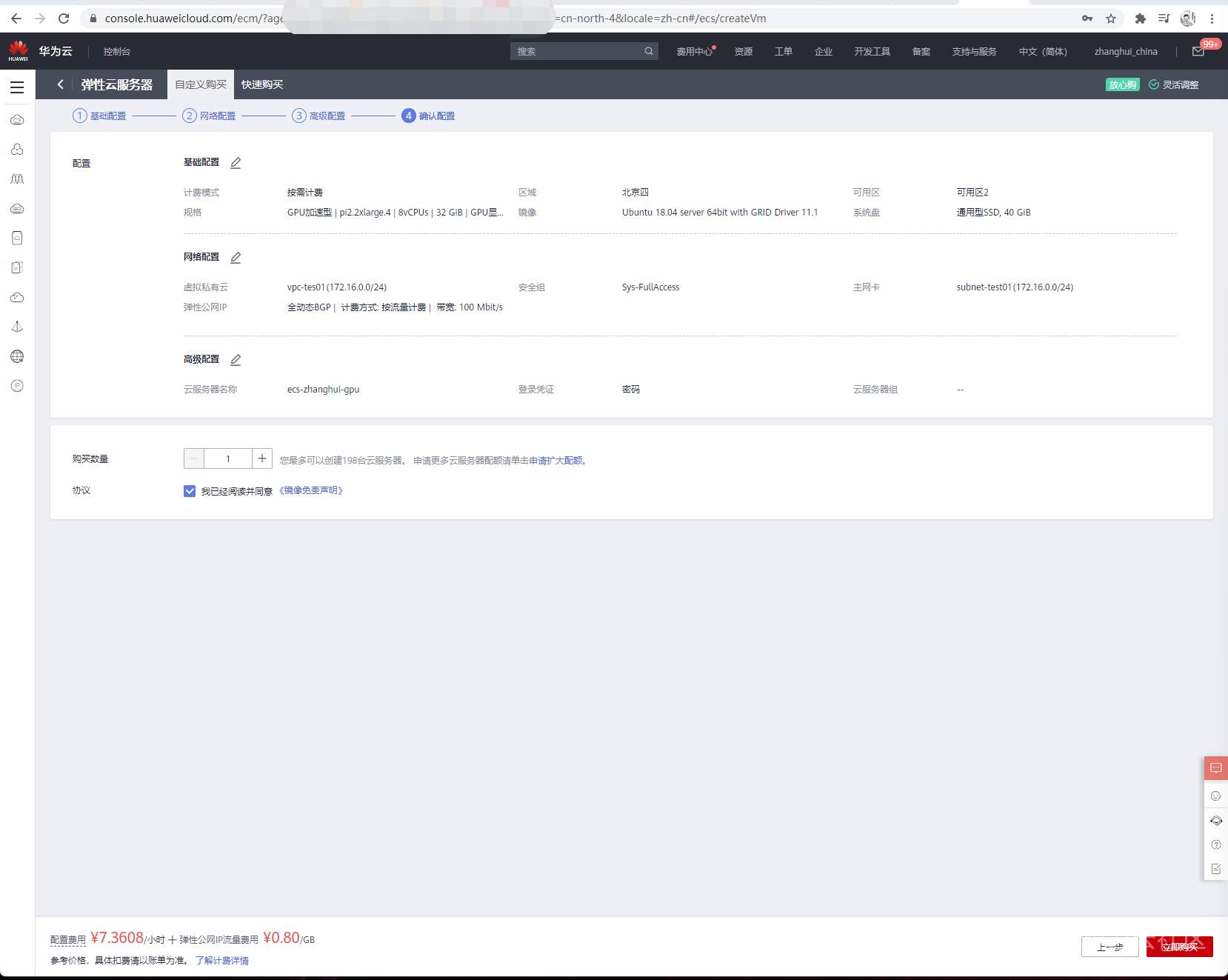Click the subnet-test01(172.16.0.0/24) value
Viewport: 1228px width, 980px height.
point(1015,287)
